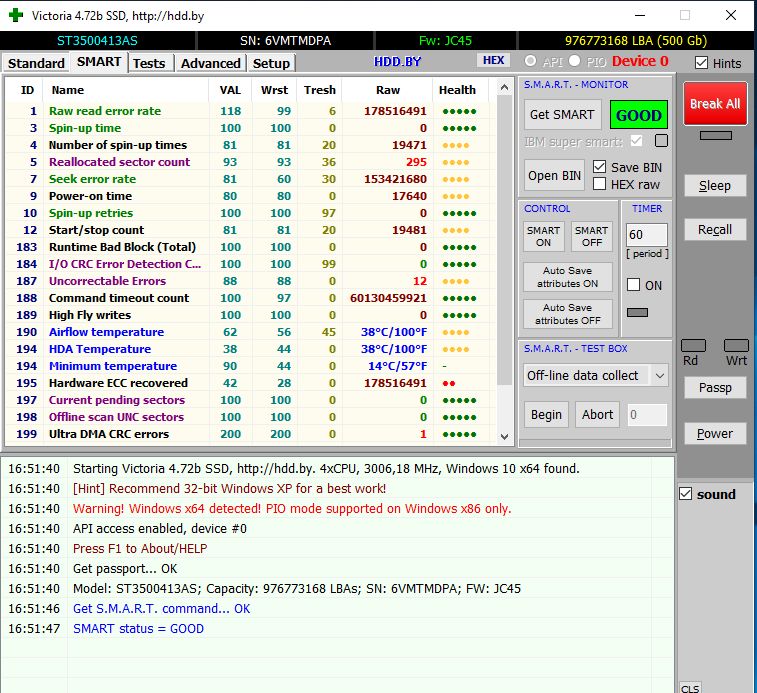Select the Power-on time row
Image resolution: width=757 pixels, height=693 pixels.
point(251,196)
